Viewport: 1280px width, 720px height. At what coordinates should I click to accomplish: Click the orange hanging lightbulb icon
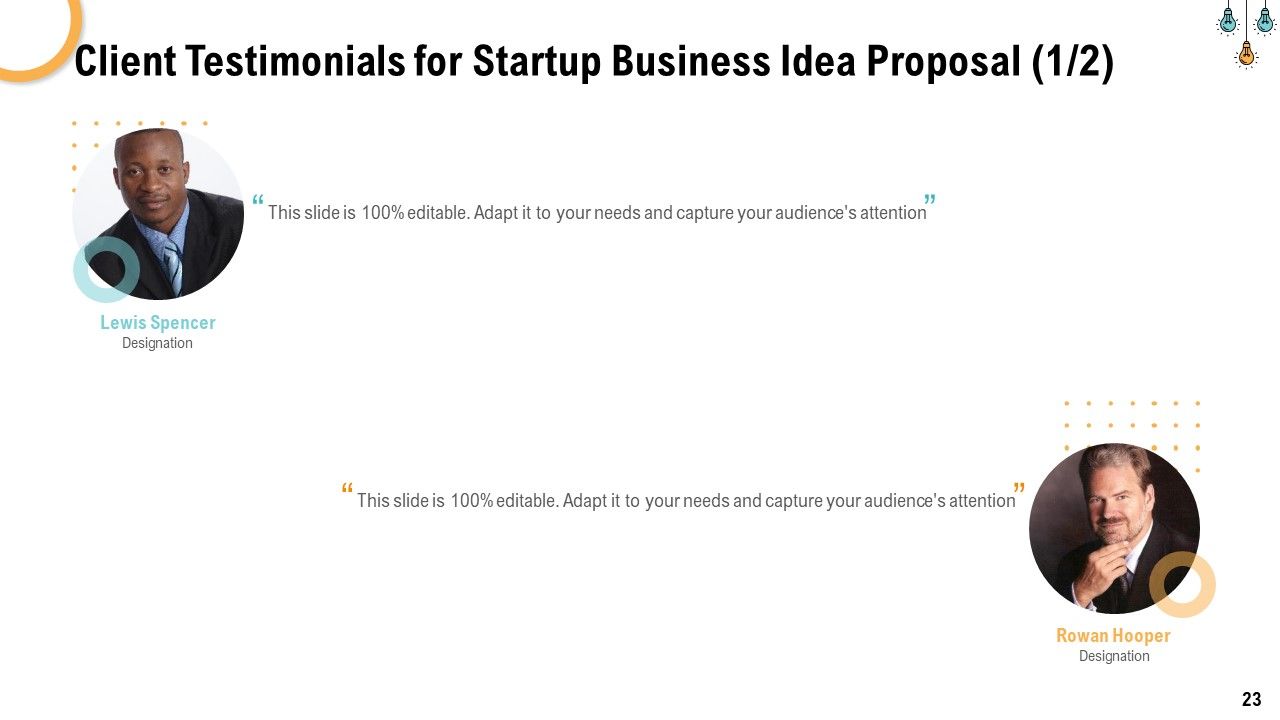click(x=1246, y=52)
